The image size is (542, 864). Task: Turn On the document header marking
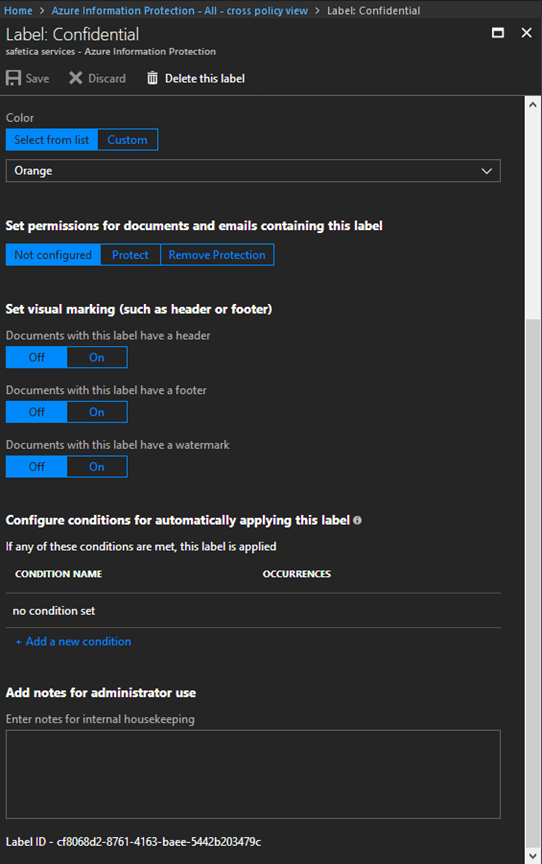(97, 358)
